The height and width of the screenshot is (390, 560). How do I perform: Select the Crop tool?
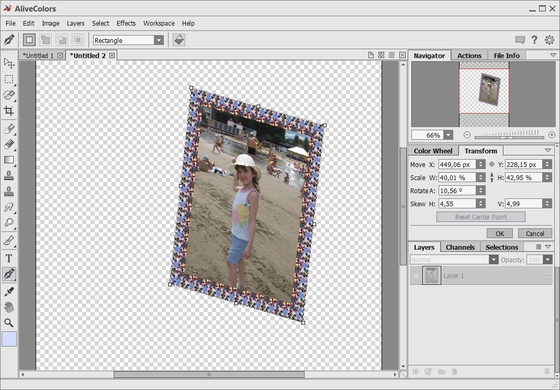(x=9, y=111)
